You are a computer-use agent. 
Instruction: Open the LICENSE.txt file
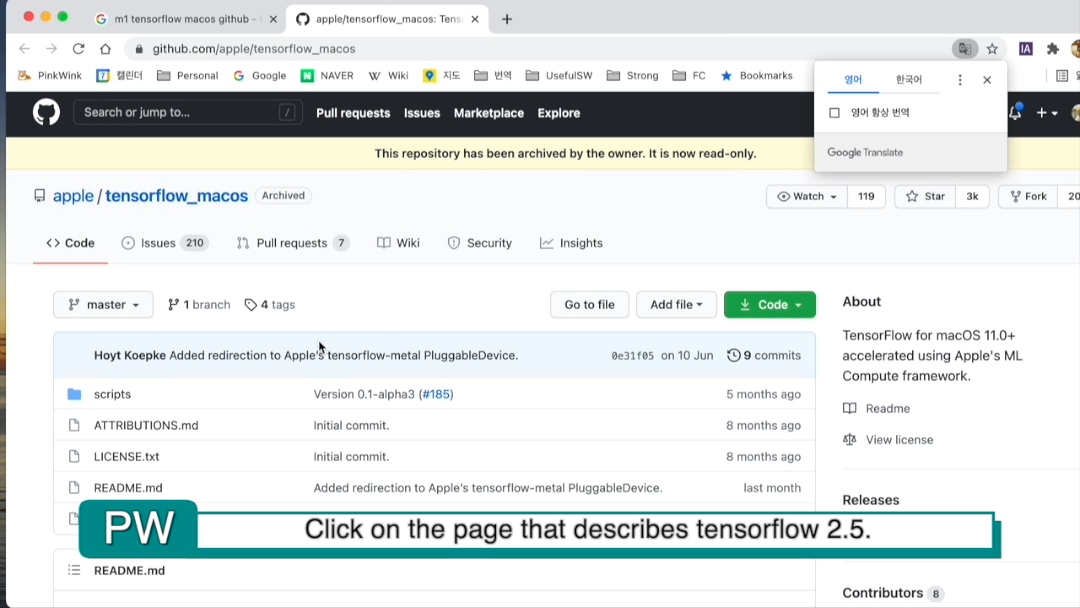(x=127, y=457)
